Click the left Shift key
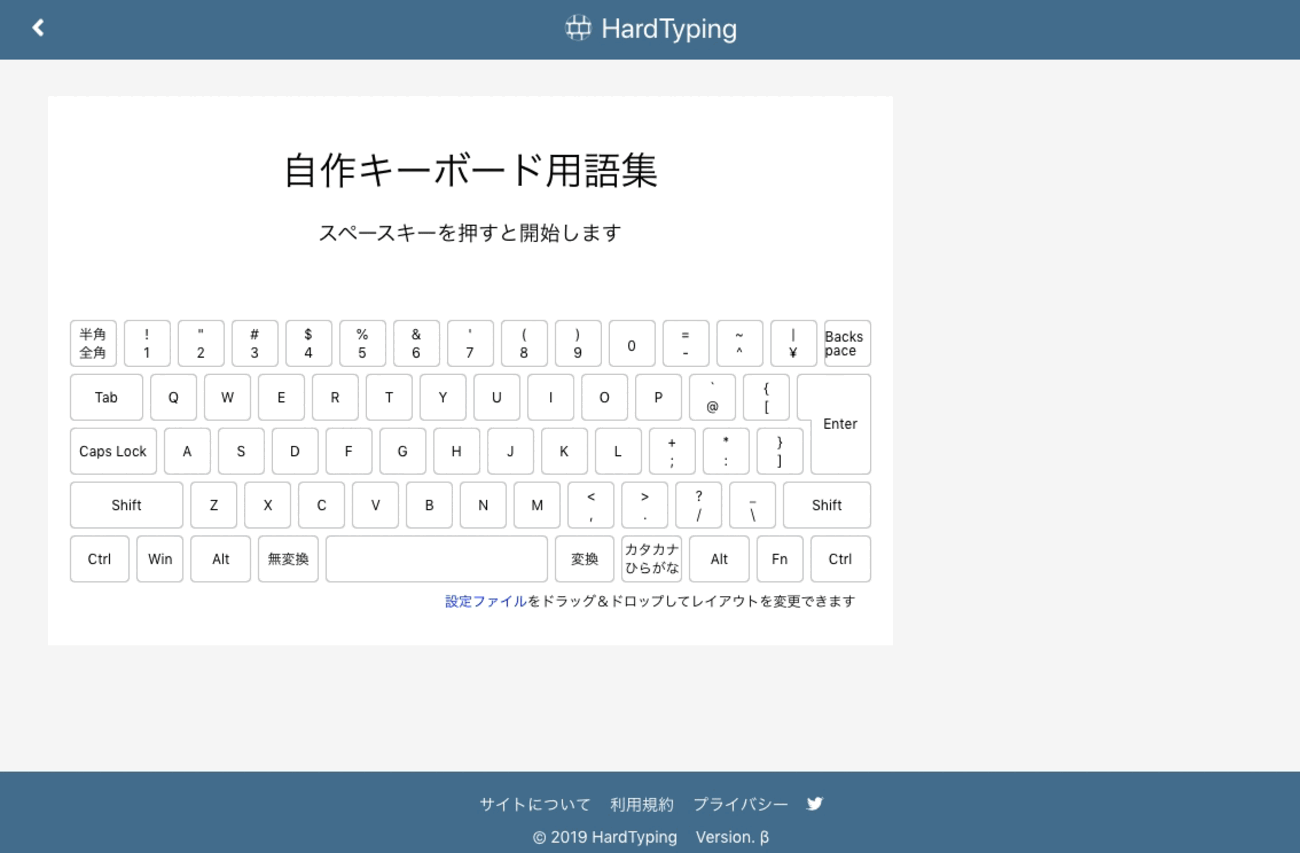 click(126, 505)
